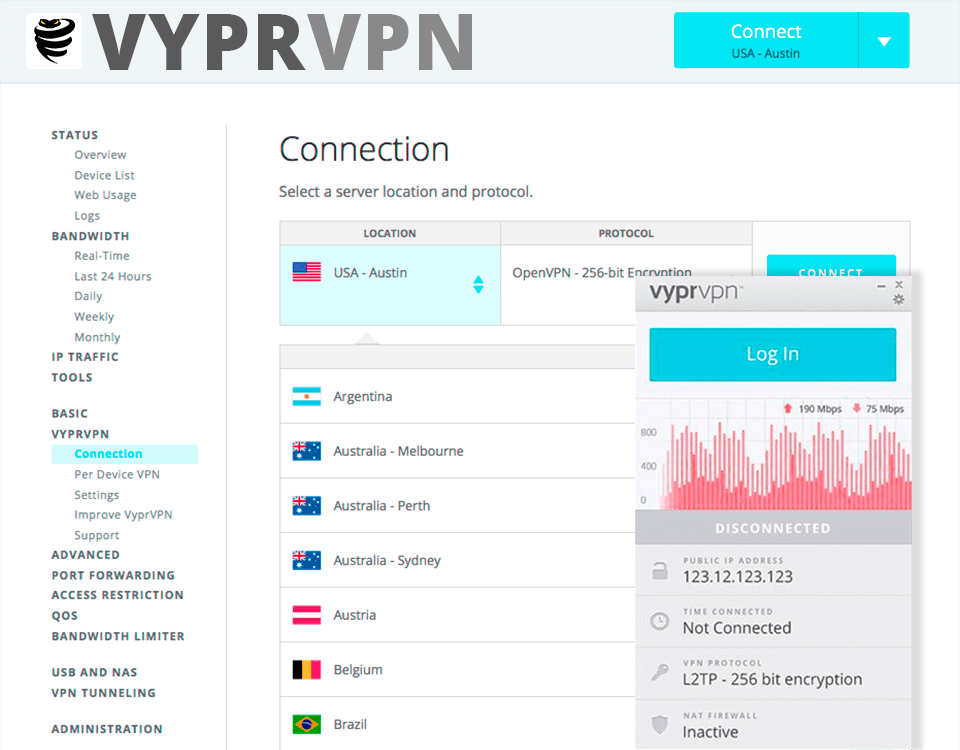The width and height of the screenshot is (960, 750).
Task: Click the L2TP - 256 bit encryption value
Action: click(x=772, y=680)
